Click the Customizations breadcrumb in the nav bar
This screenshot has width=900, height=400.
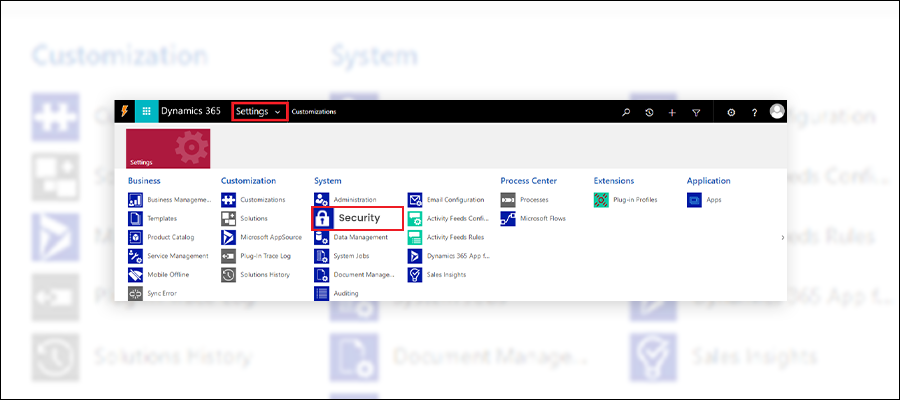314,112
